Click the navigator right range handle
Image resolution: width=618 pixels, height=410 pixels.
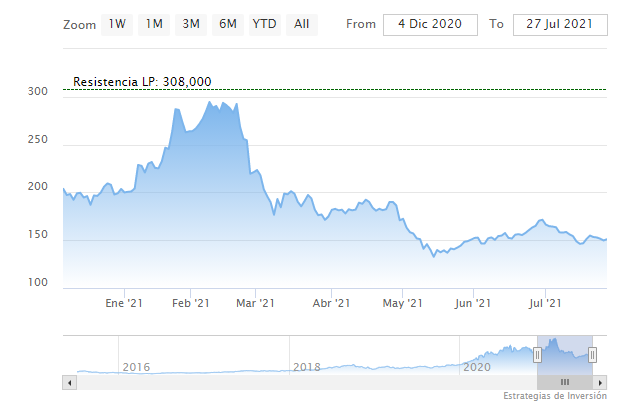(593, 354)
